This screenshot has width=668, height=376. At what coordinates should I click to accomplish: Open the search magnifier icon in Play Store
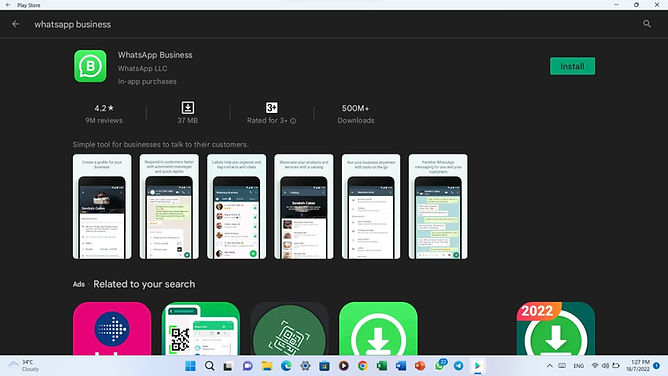(647, 24)
